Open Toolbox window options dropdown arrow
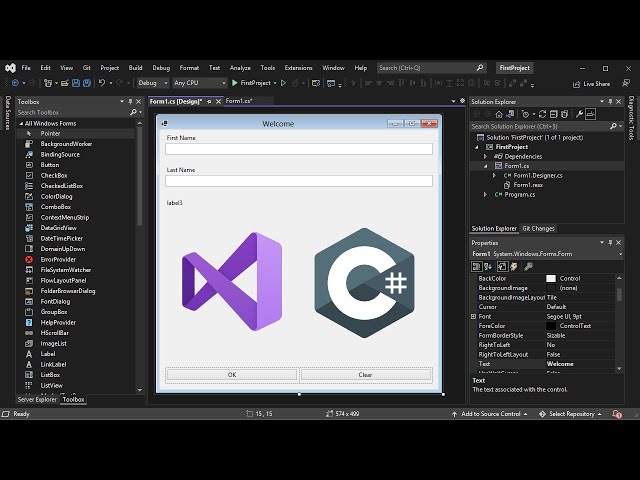Image resolution: width=640 pixels, height=480 pixels. click(122, 102)
